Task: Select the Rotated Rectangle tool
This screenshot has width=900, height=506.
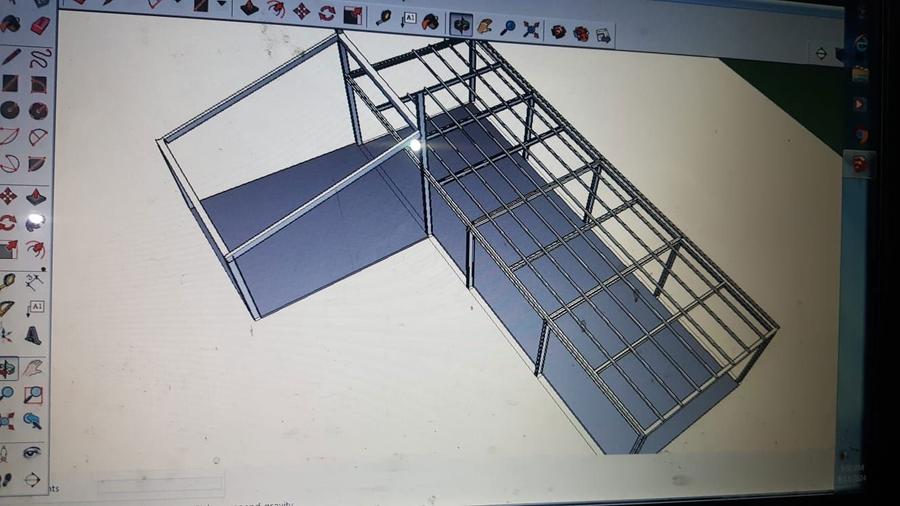Action: (38, 84)
